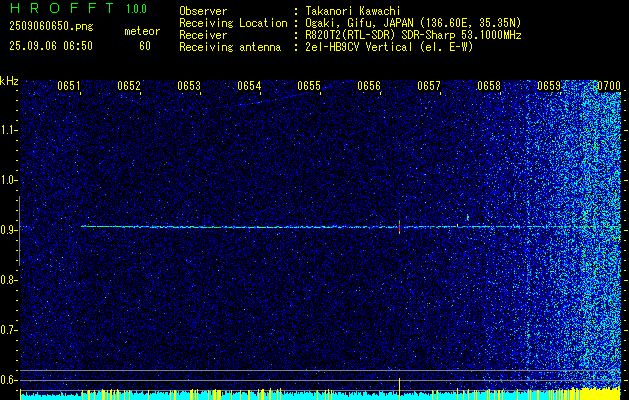
Task: Click the 0658 time marker
Action: pos(489,86)
